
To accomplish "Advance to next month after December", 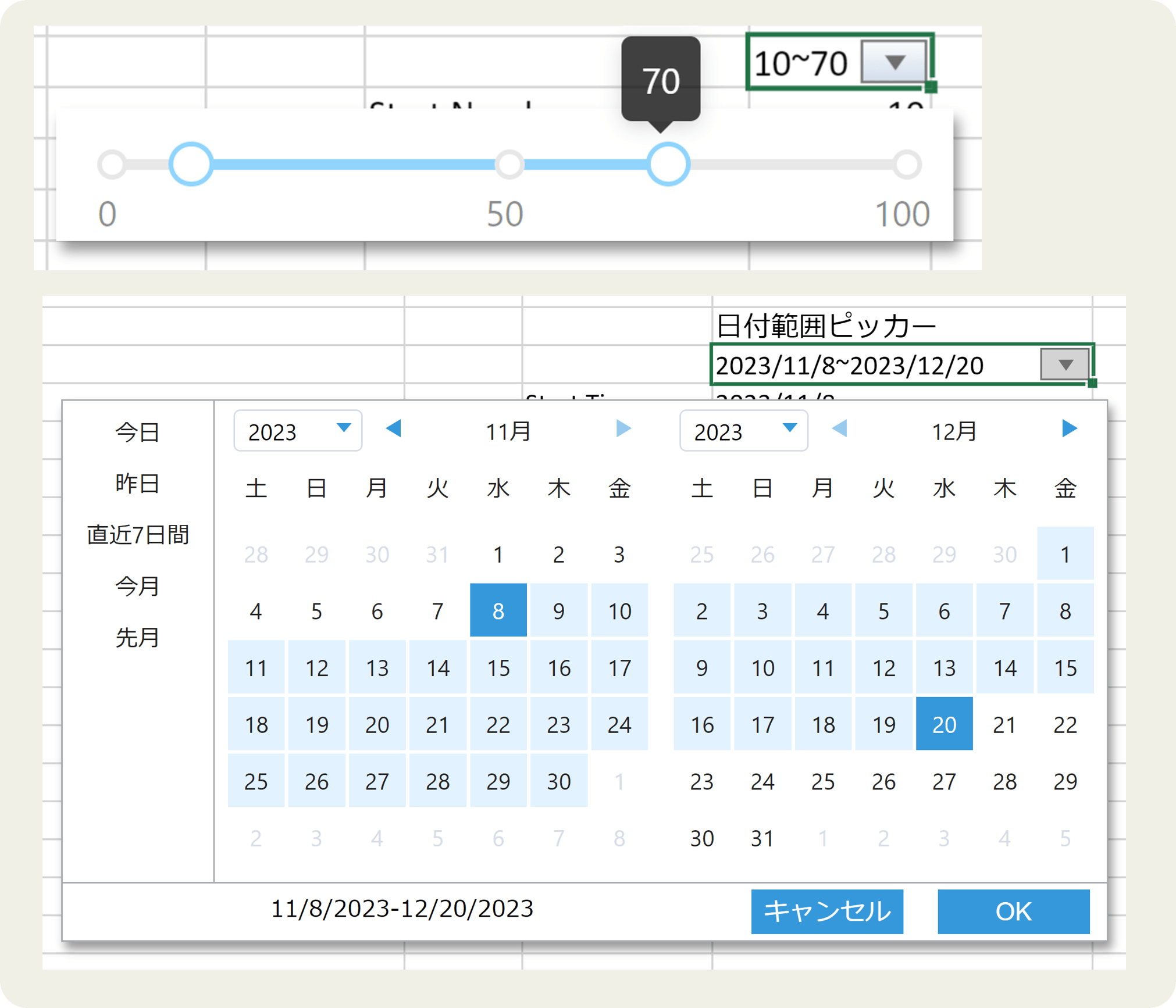I will click(x=1069, y=429).
